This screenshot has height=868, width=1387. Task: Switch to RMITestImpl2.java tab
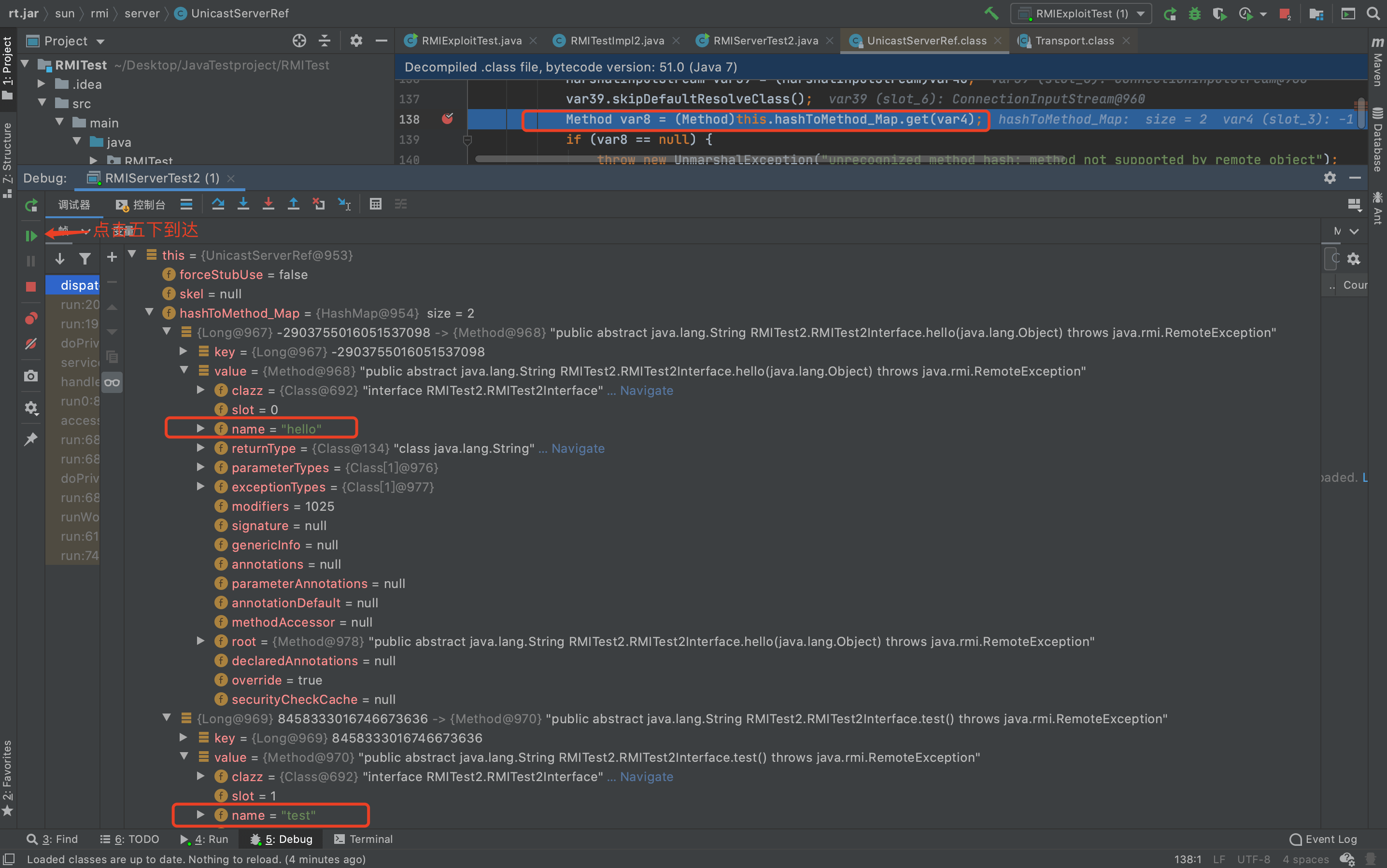click(x=617, y=41)
